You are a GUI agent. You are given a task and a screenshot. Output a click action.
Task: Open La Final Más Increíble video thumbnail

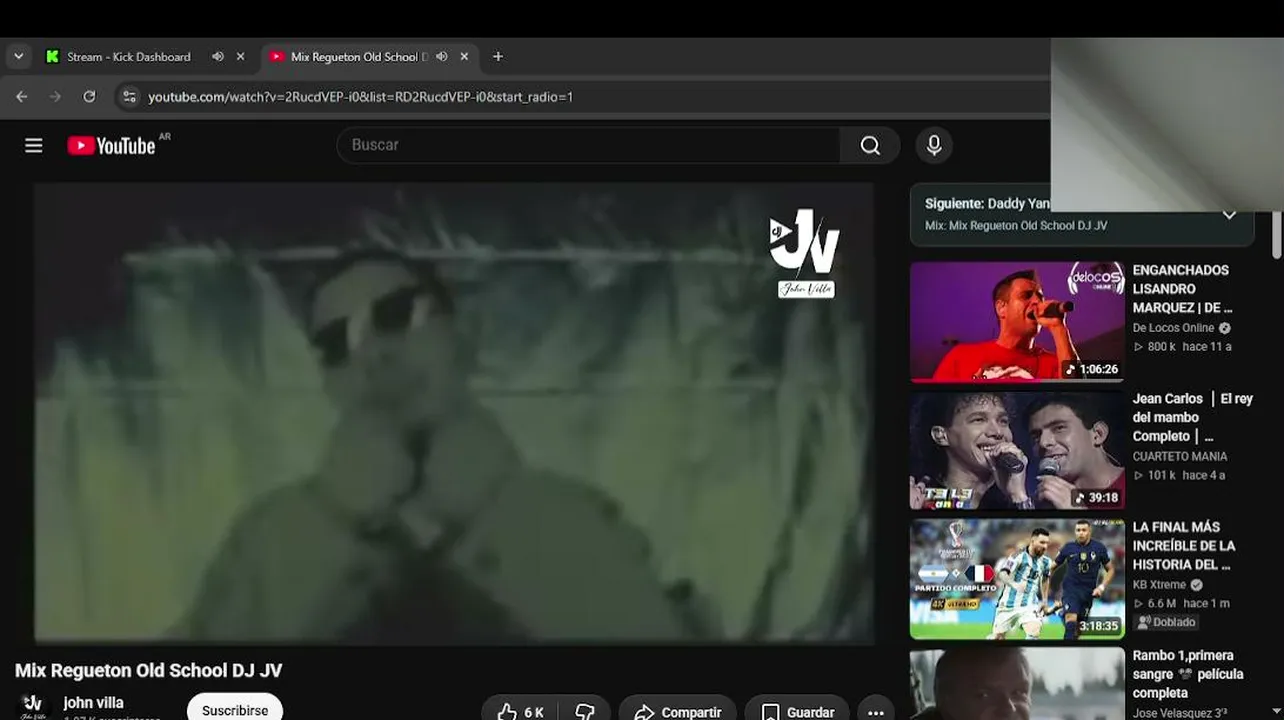click(1017, 579)
